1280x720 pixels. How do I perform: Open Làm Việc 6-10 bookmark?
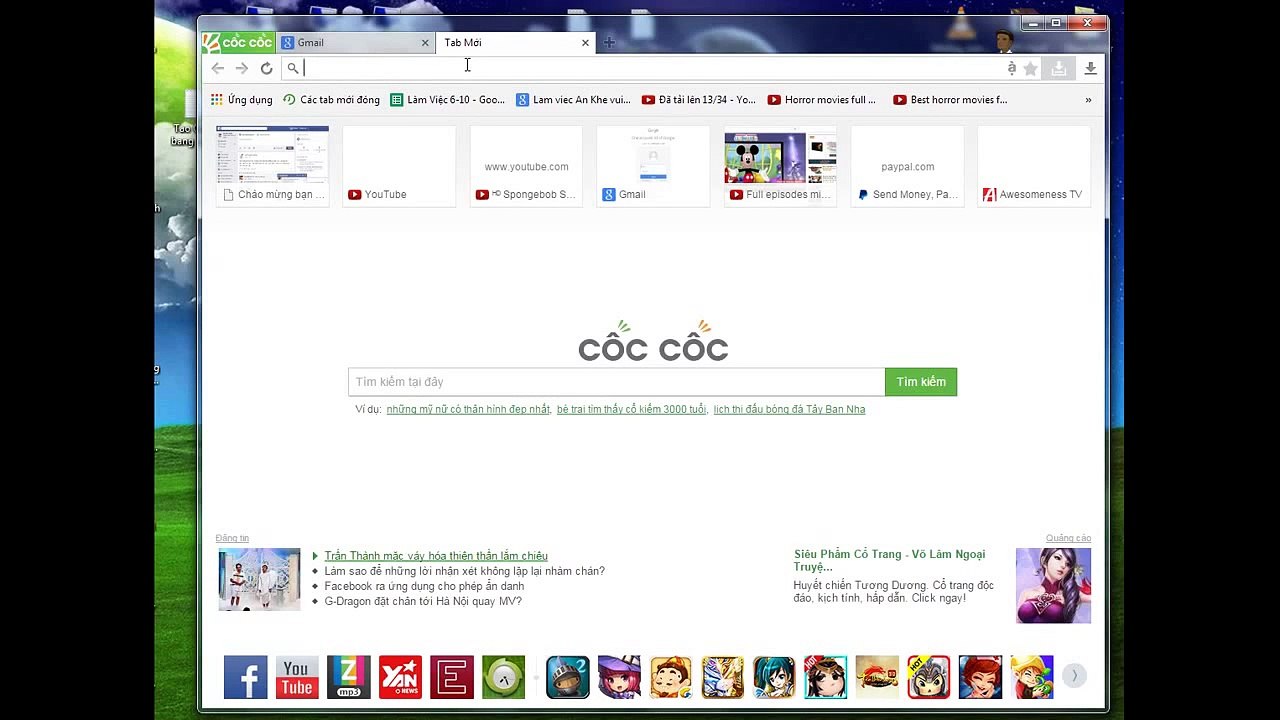(447, 100)
